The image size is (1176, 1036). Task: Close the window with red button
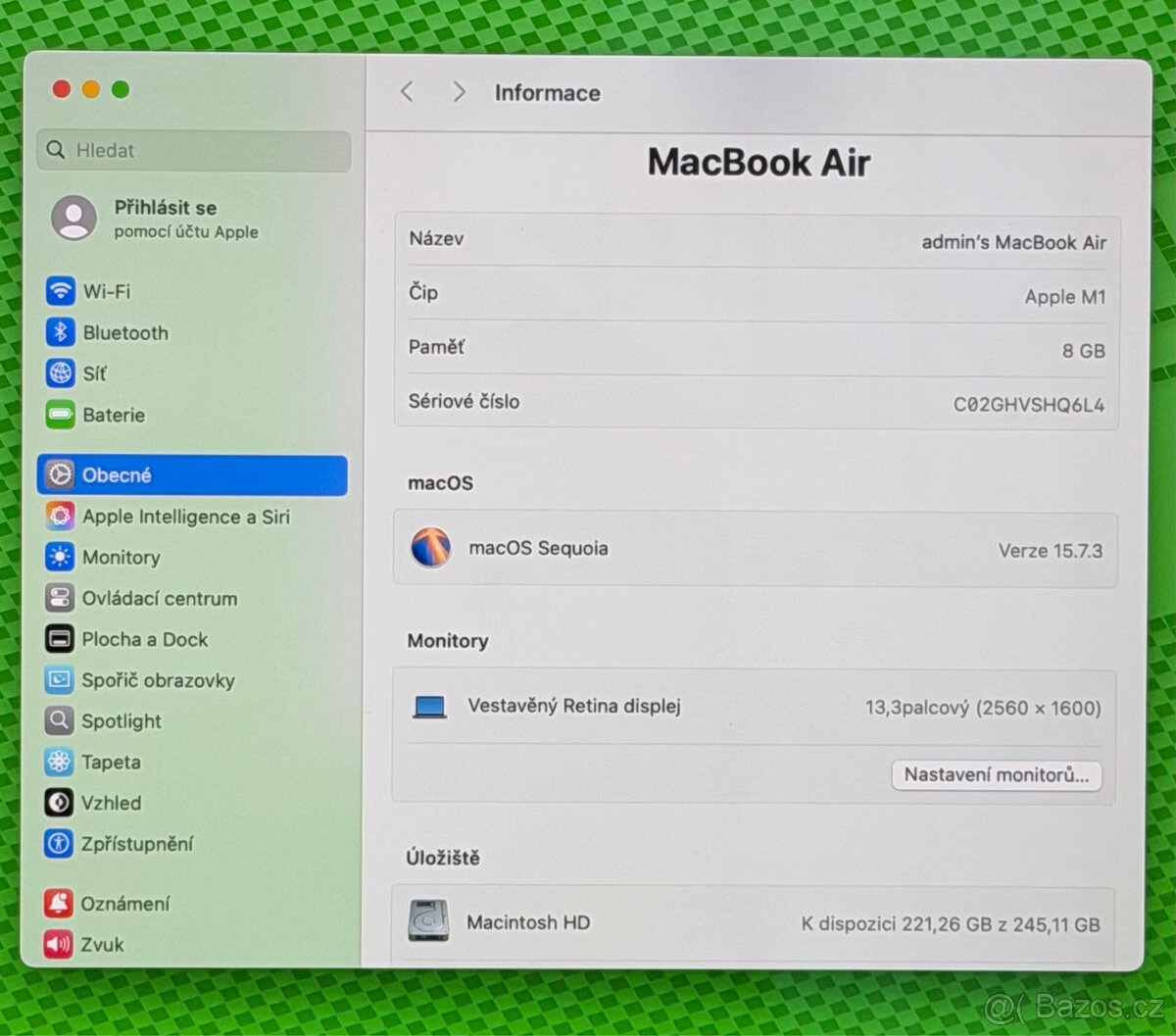tap(61, 89)
